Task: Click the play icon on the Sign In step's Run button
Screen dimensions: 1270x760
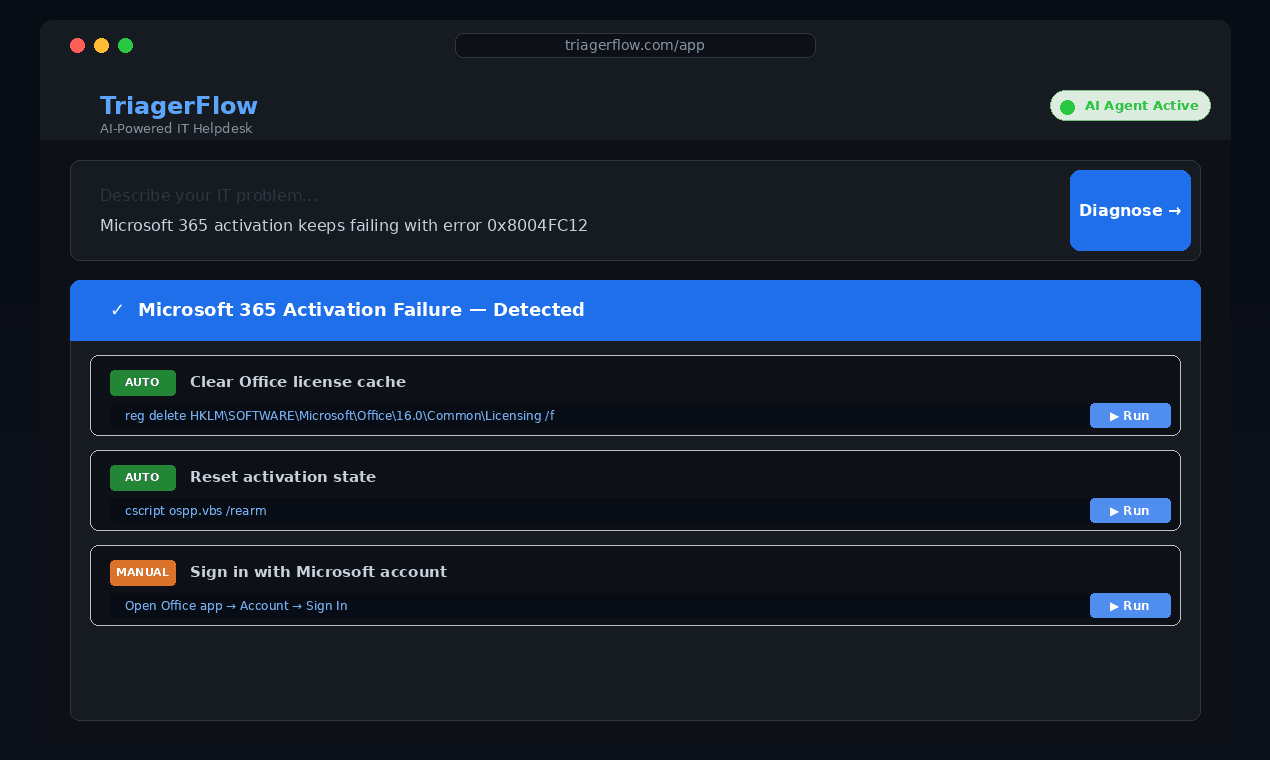Action: point(1112,605)
